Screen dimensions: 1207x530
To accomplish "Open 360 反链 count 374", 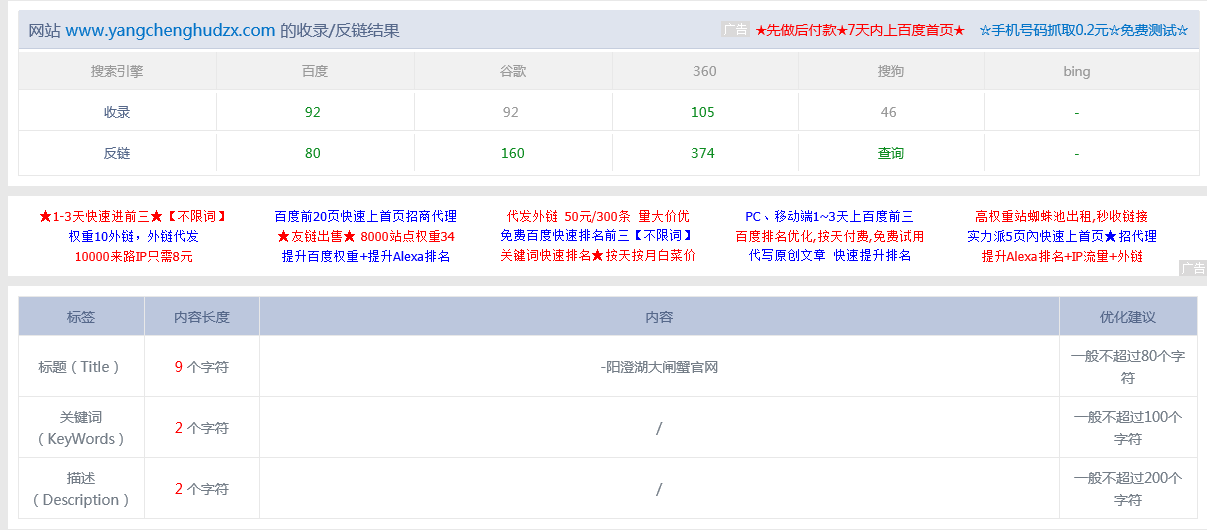I will tap(703, 153).
